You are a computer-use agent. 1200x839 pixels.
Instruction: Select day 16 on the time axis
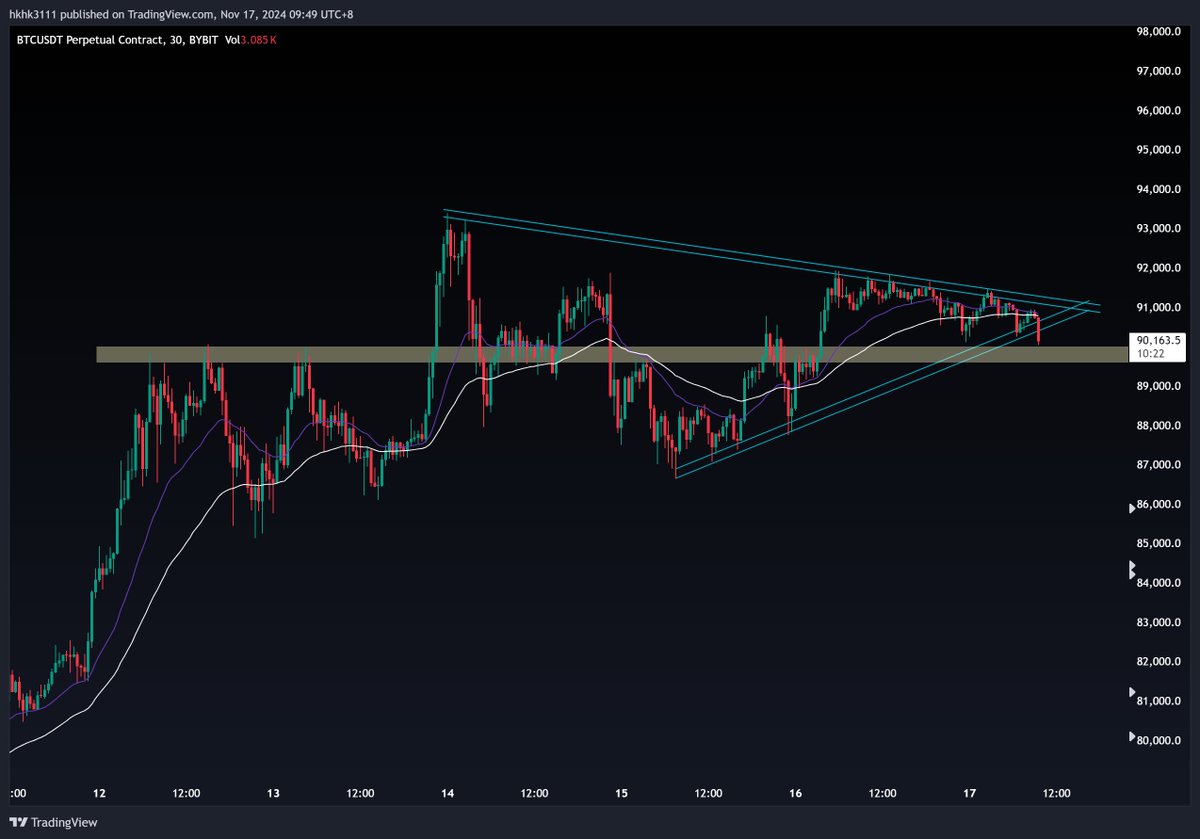point(796,794)
